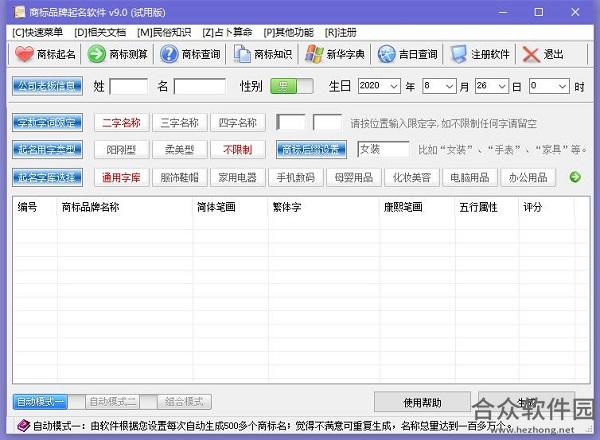The image size is (600, 440).
Task: Click the 评分 column header
Action: click(x=546, y=207)
